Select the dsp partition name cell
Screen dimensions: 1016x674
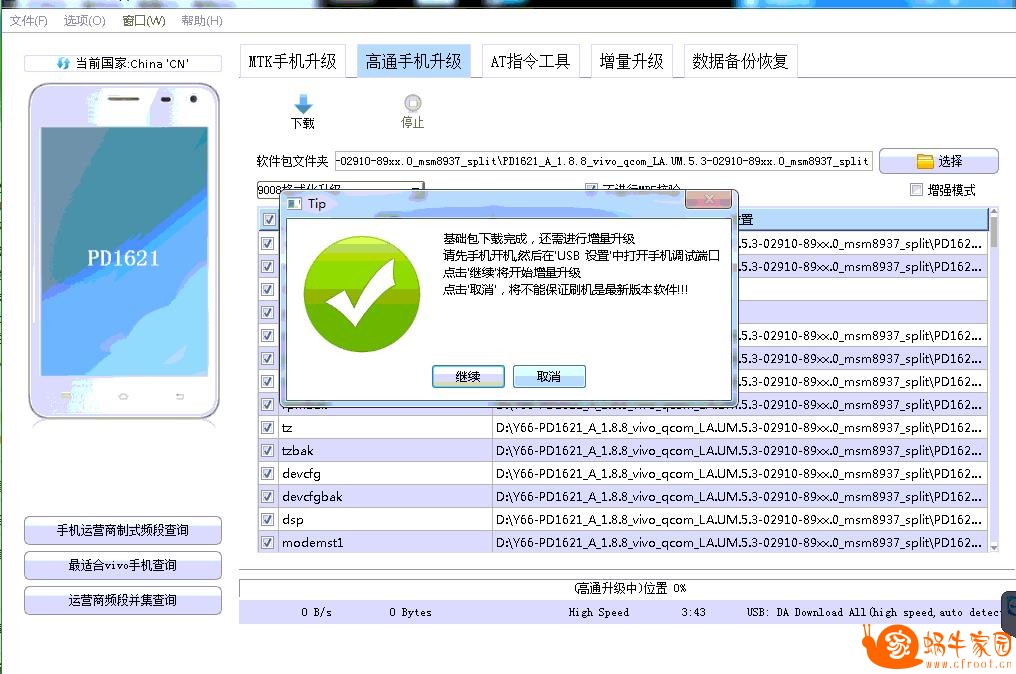coord(386,520)
